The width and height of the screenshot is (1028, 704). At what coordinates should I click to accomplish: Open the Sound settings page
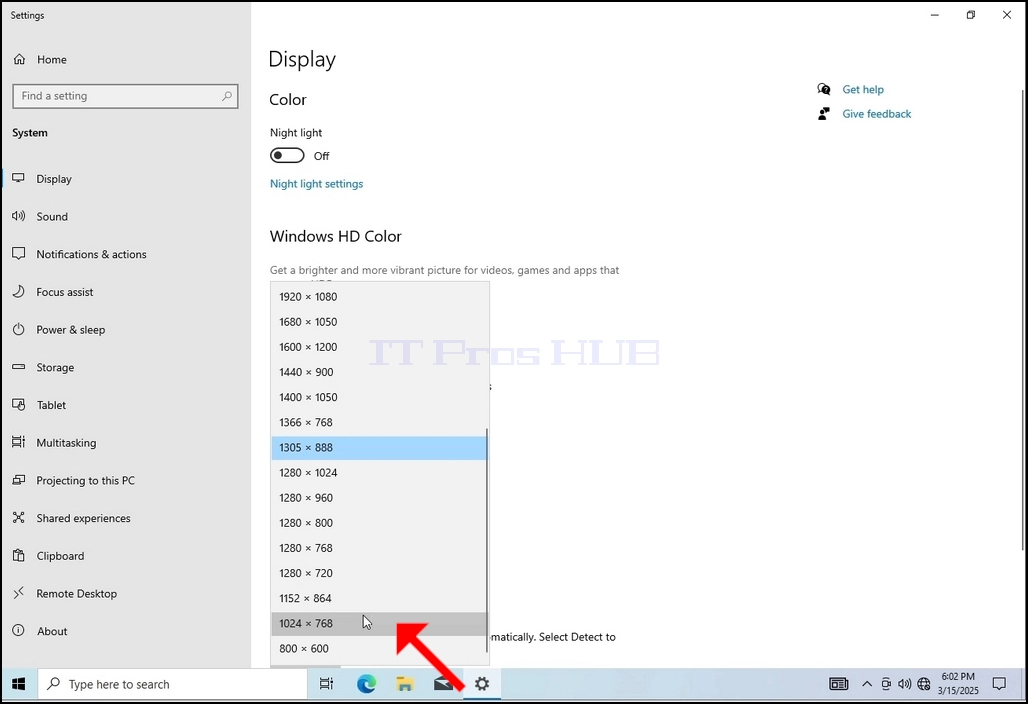click(x=52, y=216)
